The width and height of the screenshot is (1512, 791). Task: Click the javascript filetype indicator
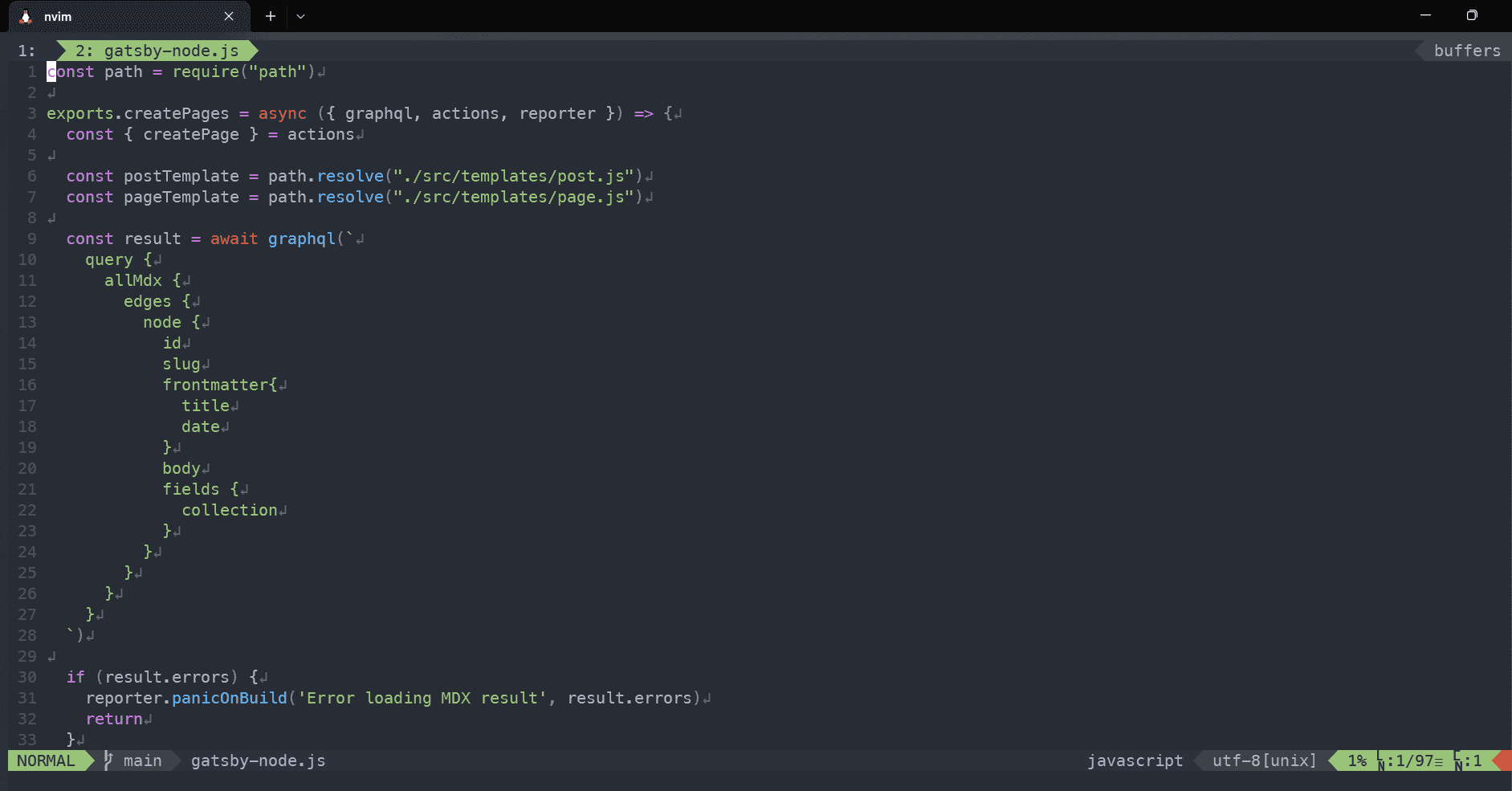[x=1135, y=760]
